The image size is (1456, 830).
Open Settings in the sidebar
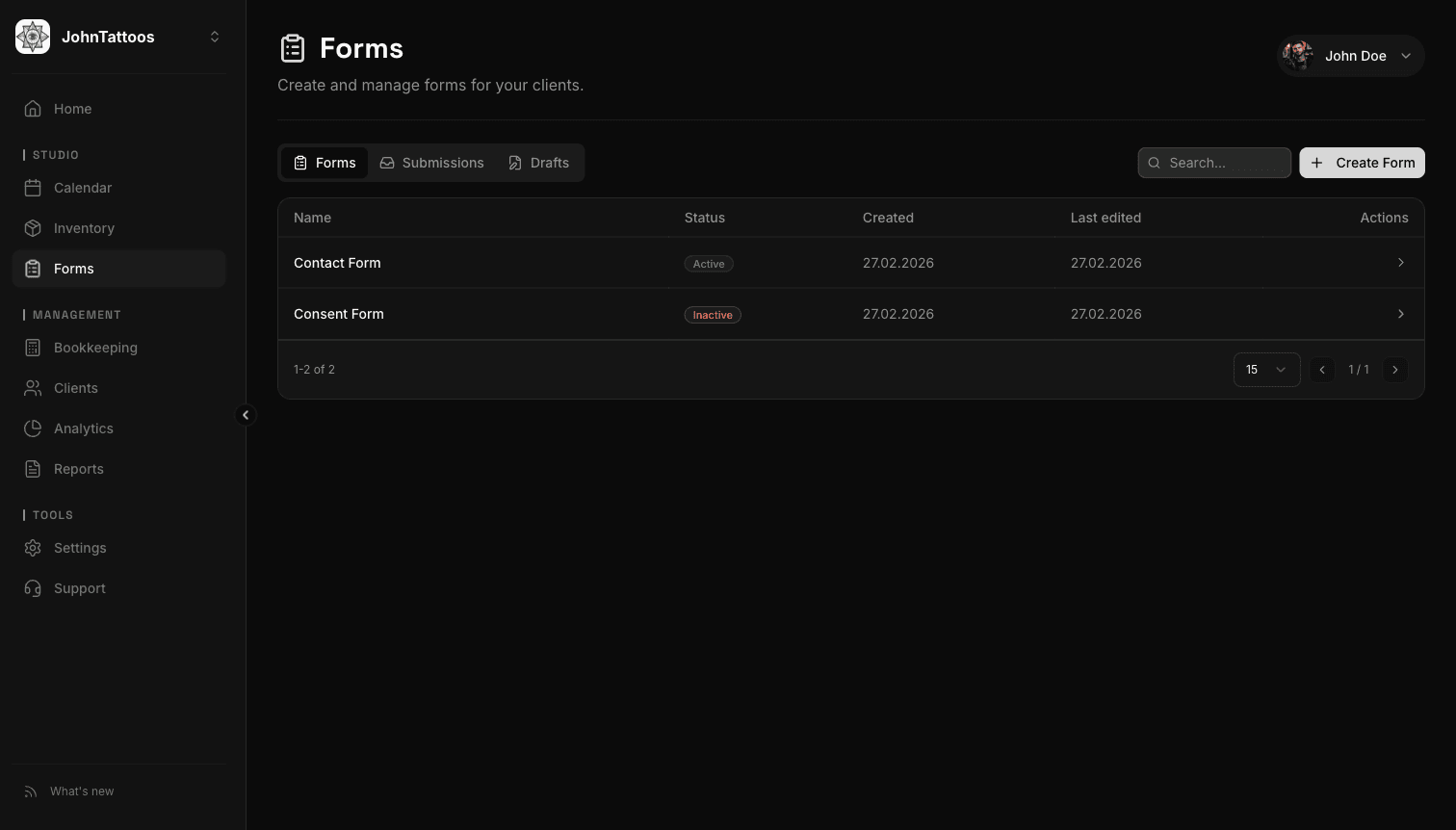[x=118, y=548]
